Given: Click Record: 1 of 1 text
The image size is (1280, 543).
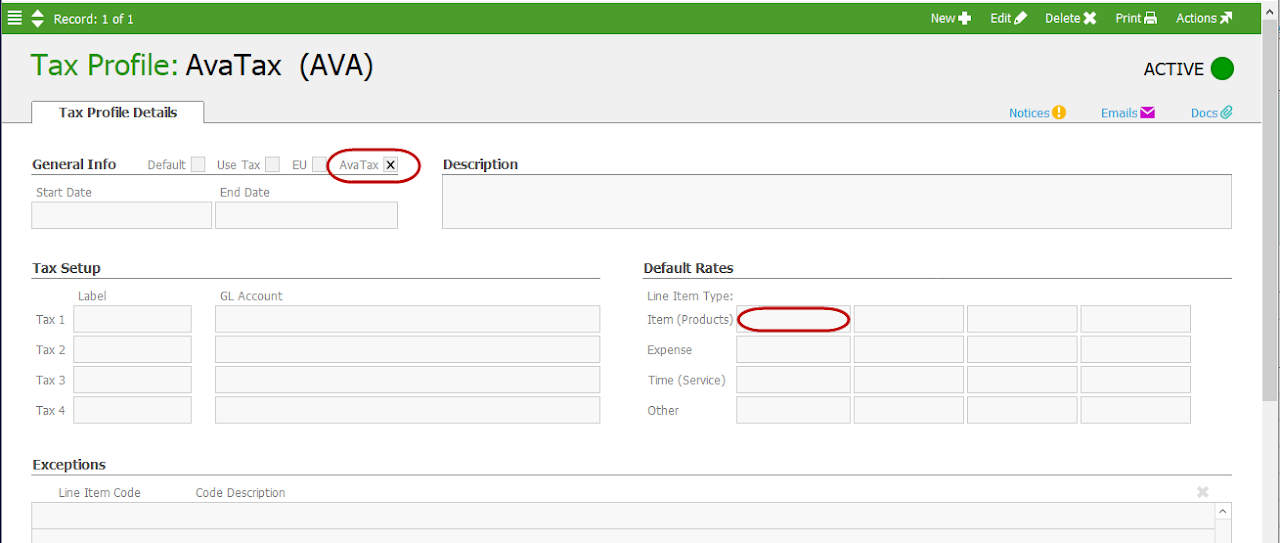Looking at the screenshot, I should (93, 19).
